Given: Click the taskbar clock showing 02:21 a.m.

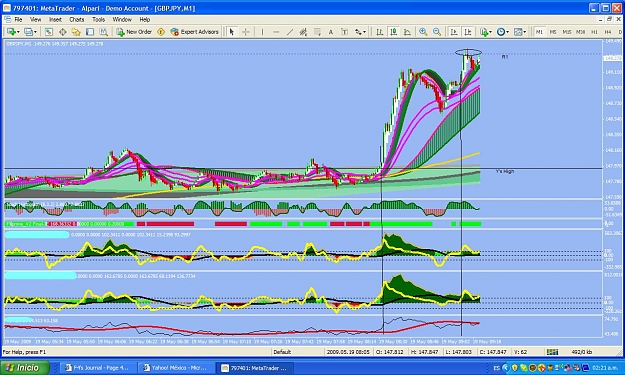Looking at the screenshot, I should click(x=605, y=368).
